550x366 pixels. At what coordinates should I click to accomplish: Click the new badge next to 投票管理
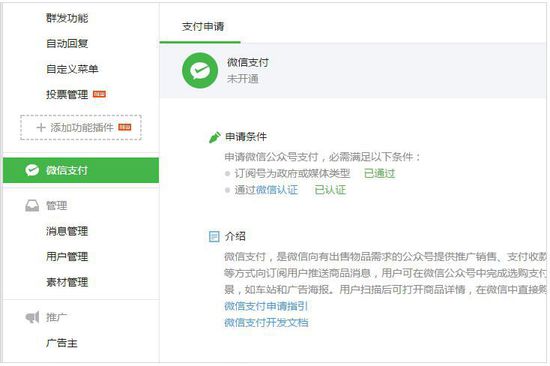pos(99,94)
